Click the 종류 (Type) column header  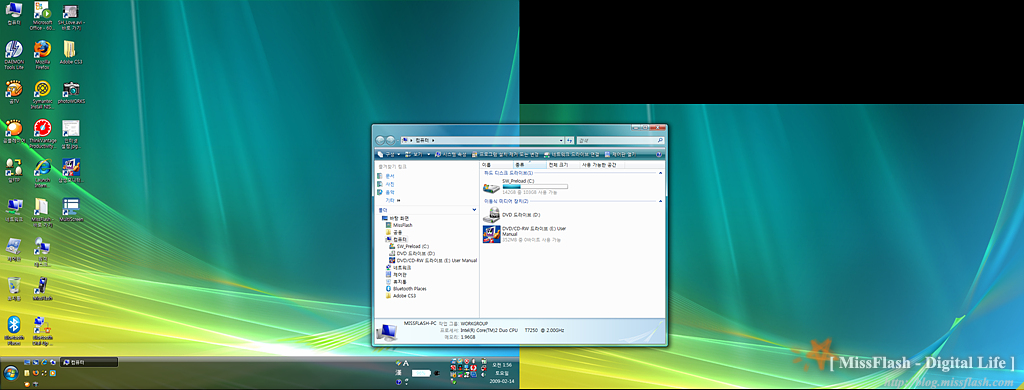[530, 165]
